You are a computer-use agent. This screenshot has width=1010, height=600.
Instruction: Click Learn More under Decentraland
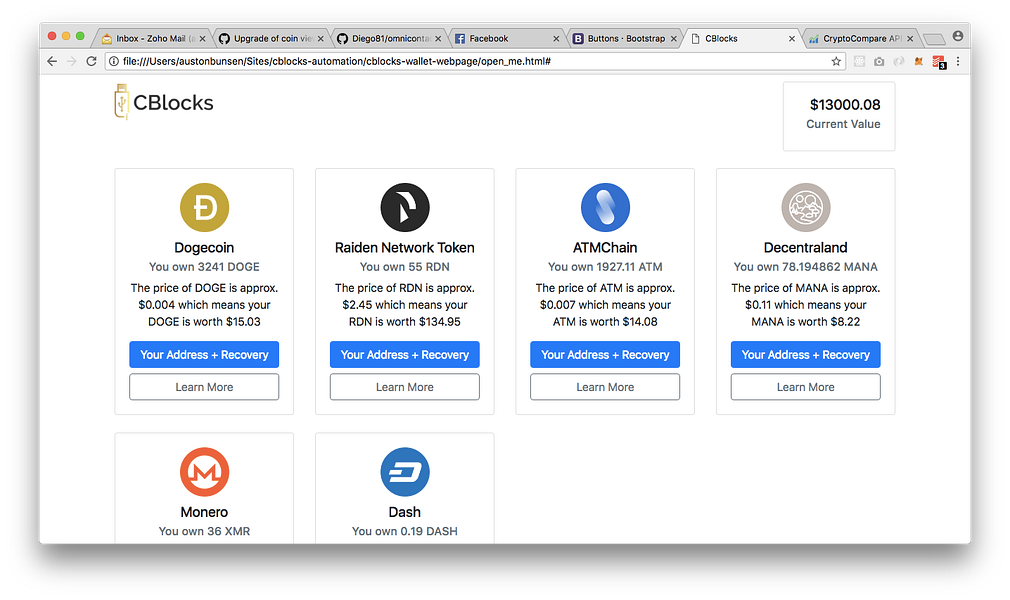(x=805, y=387)
